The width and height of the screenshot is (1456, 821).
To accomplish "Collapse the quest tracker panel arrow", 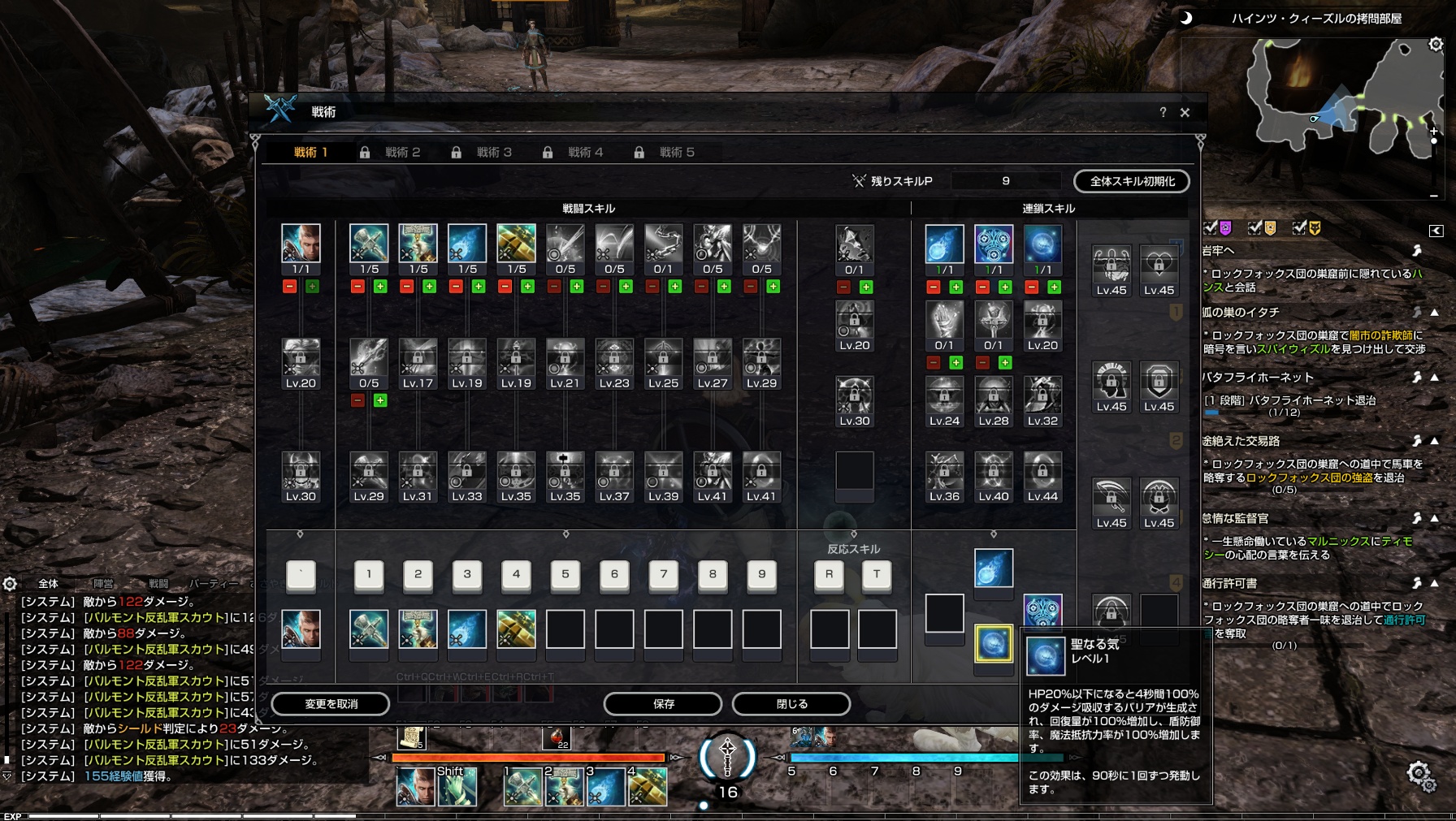I will (1436, 231).
